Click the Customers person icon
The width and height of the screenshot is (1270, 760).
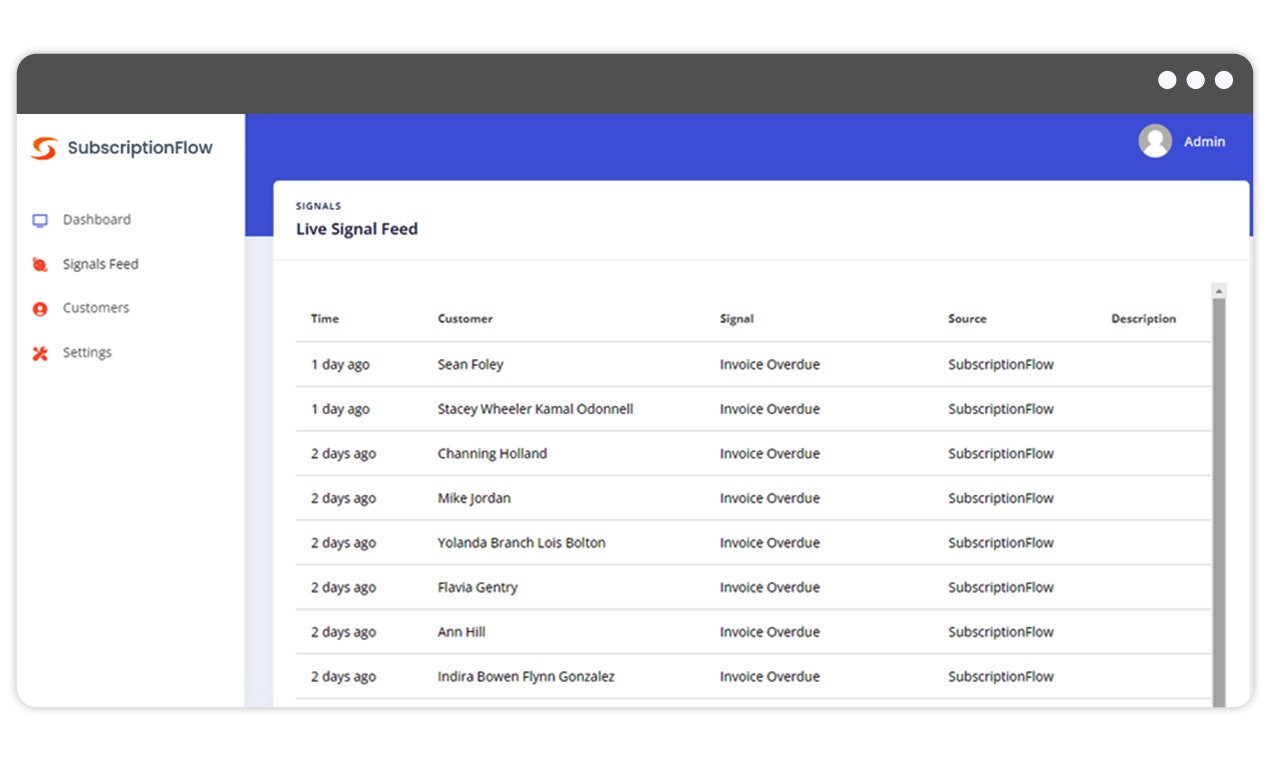click(40, 309)
